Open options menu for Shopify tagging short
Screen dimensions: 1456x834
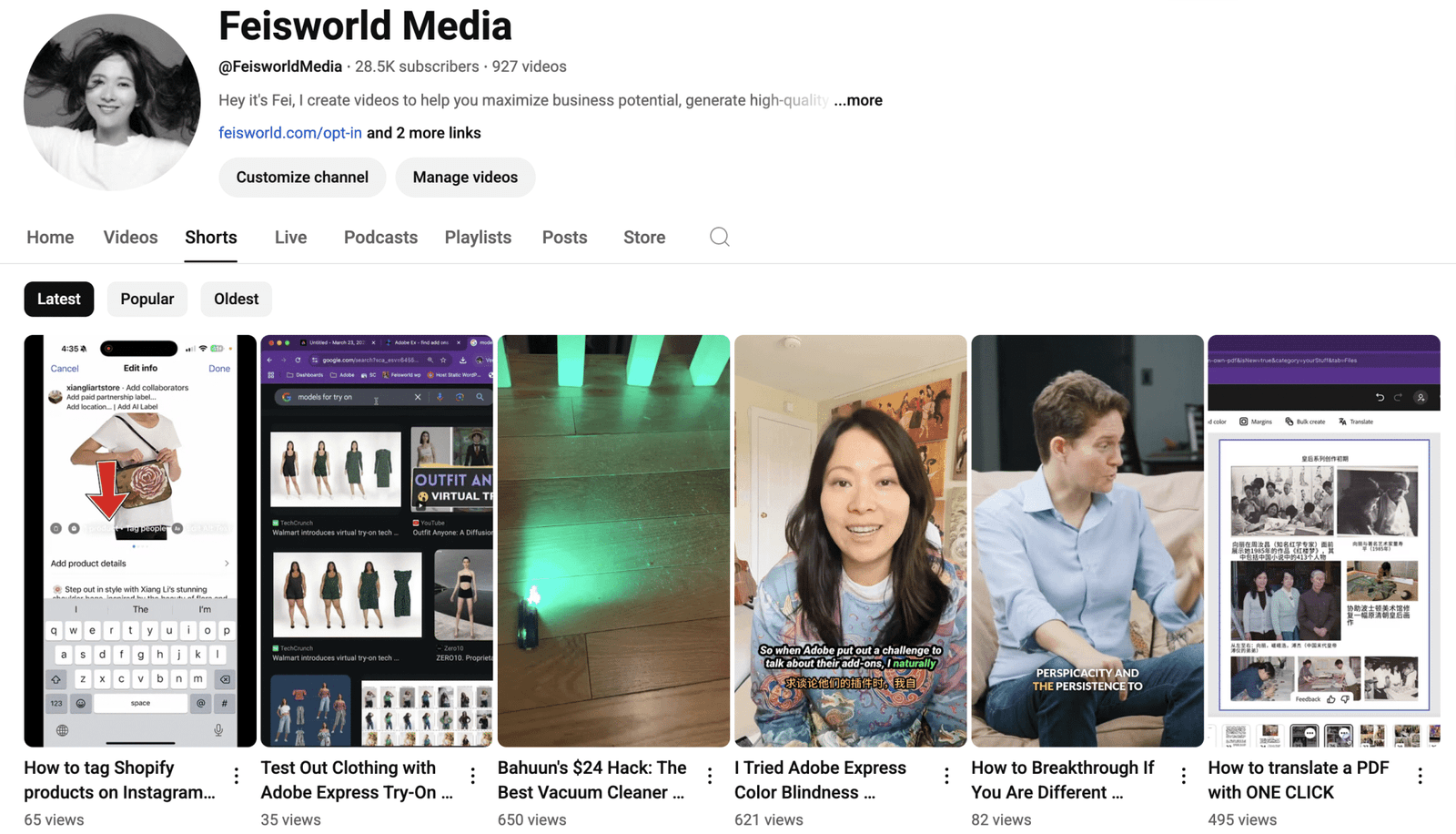pos(237,776)
